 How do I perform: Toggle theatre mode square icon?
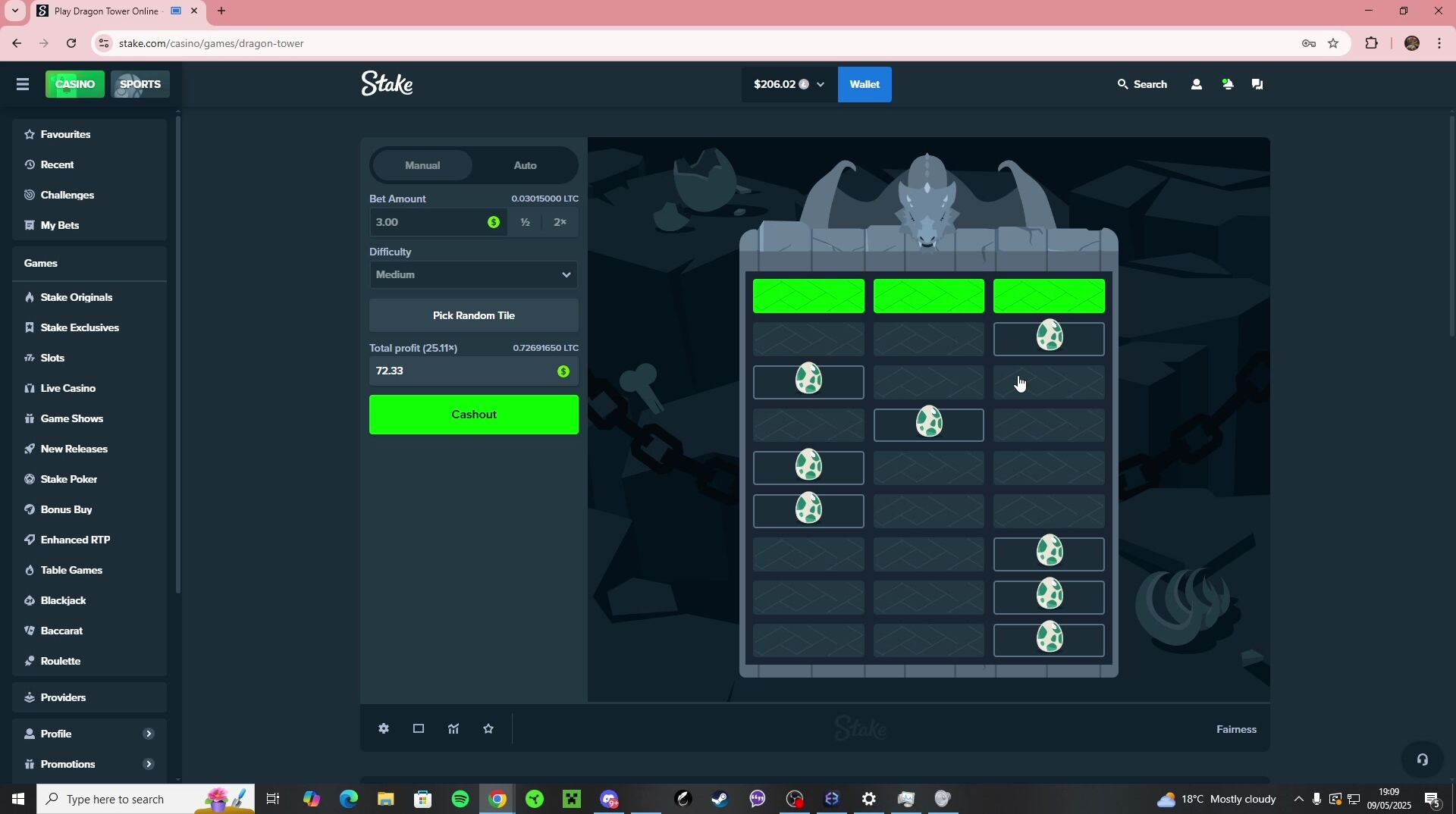pos(419,729)
